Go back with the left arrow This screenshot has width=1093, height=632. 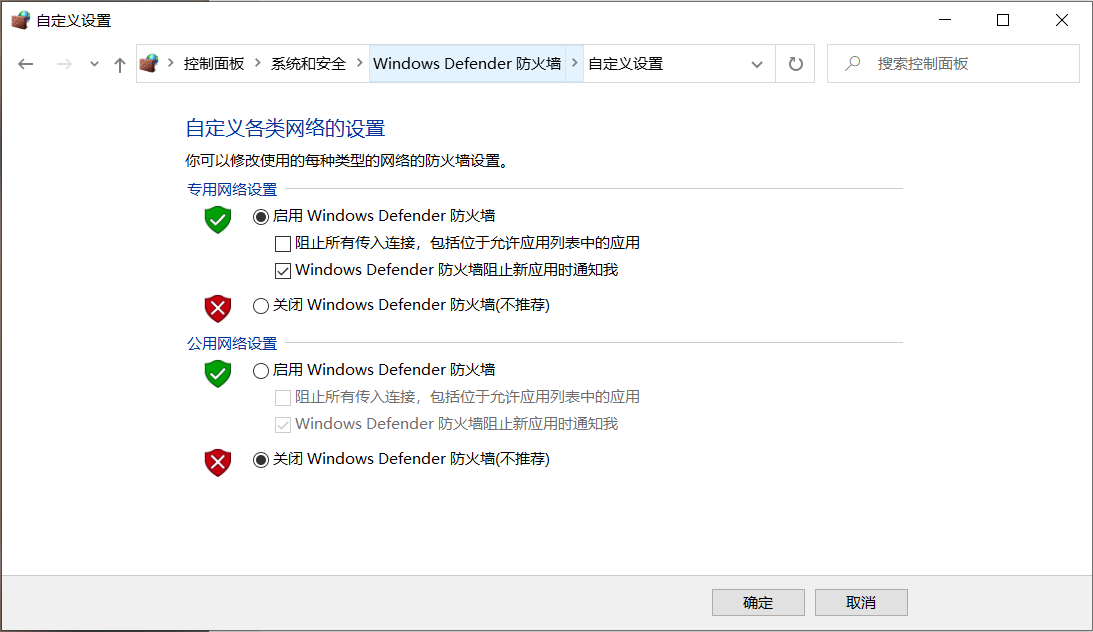(x=26, y=64)
